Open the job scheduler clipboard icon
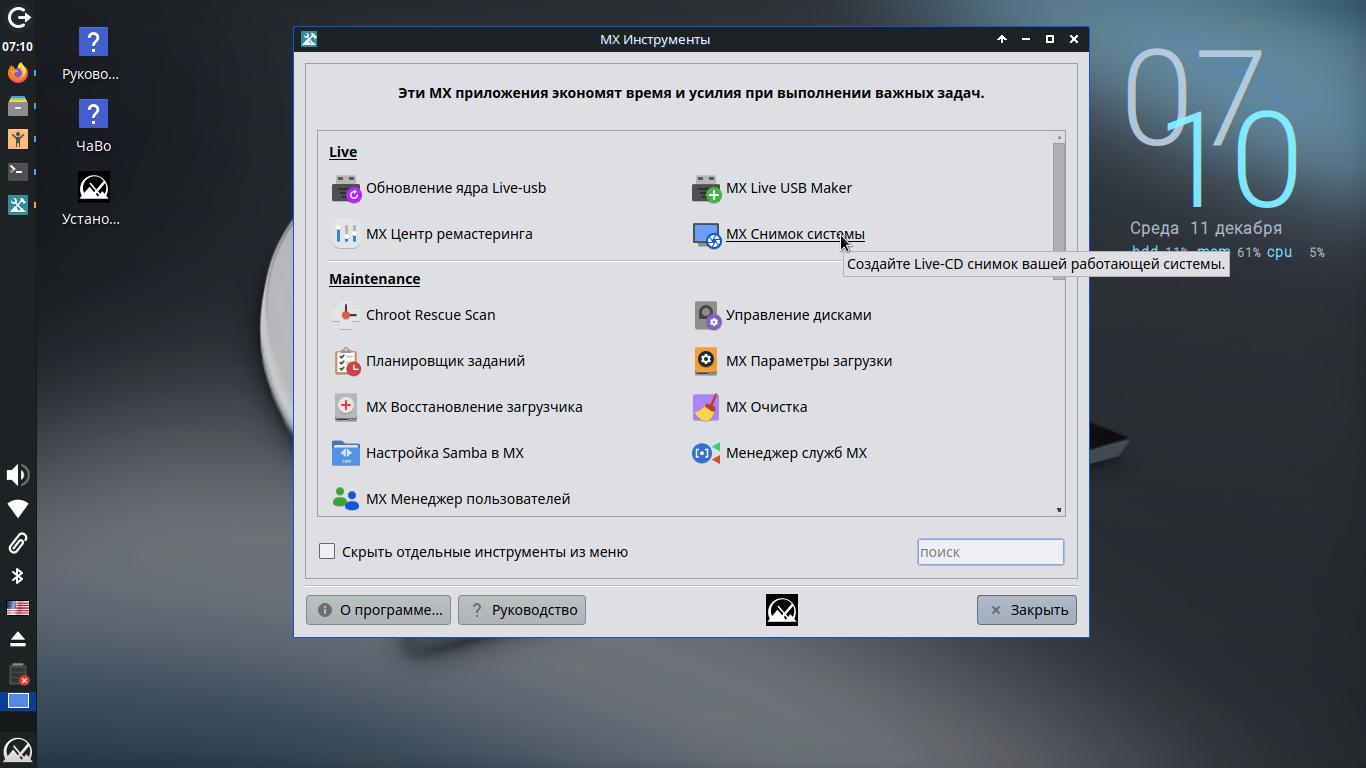This screenshot has width=1366, height=768. tap(346, 361)
